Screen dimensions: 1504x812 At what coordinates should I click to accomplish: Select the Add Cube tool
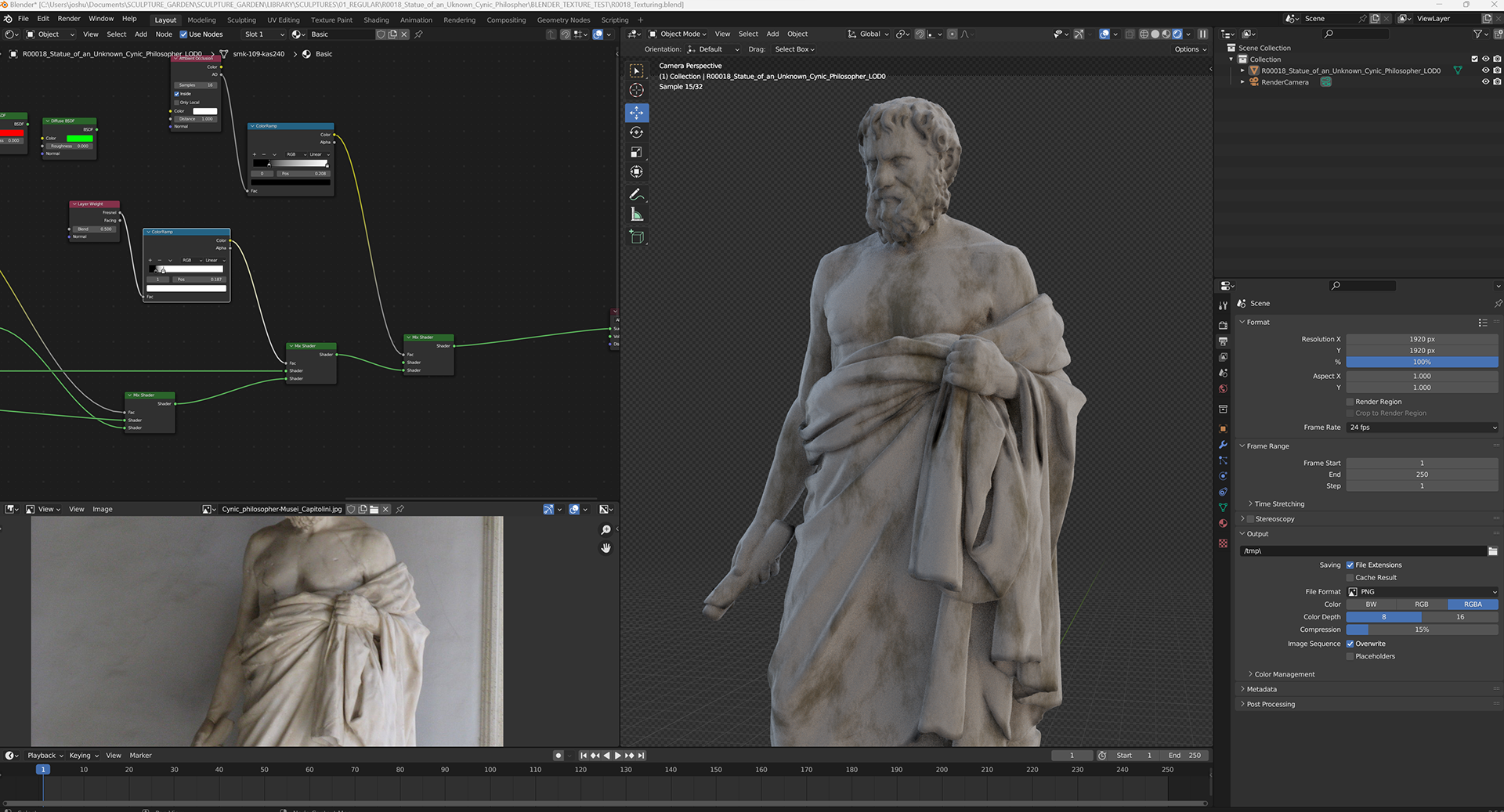tap(636, 236)
